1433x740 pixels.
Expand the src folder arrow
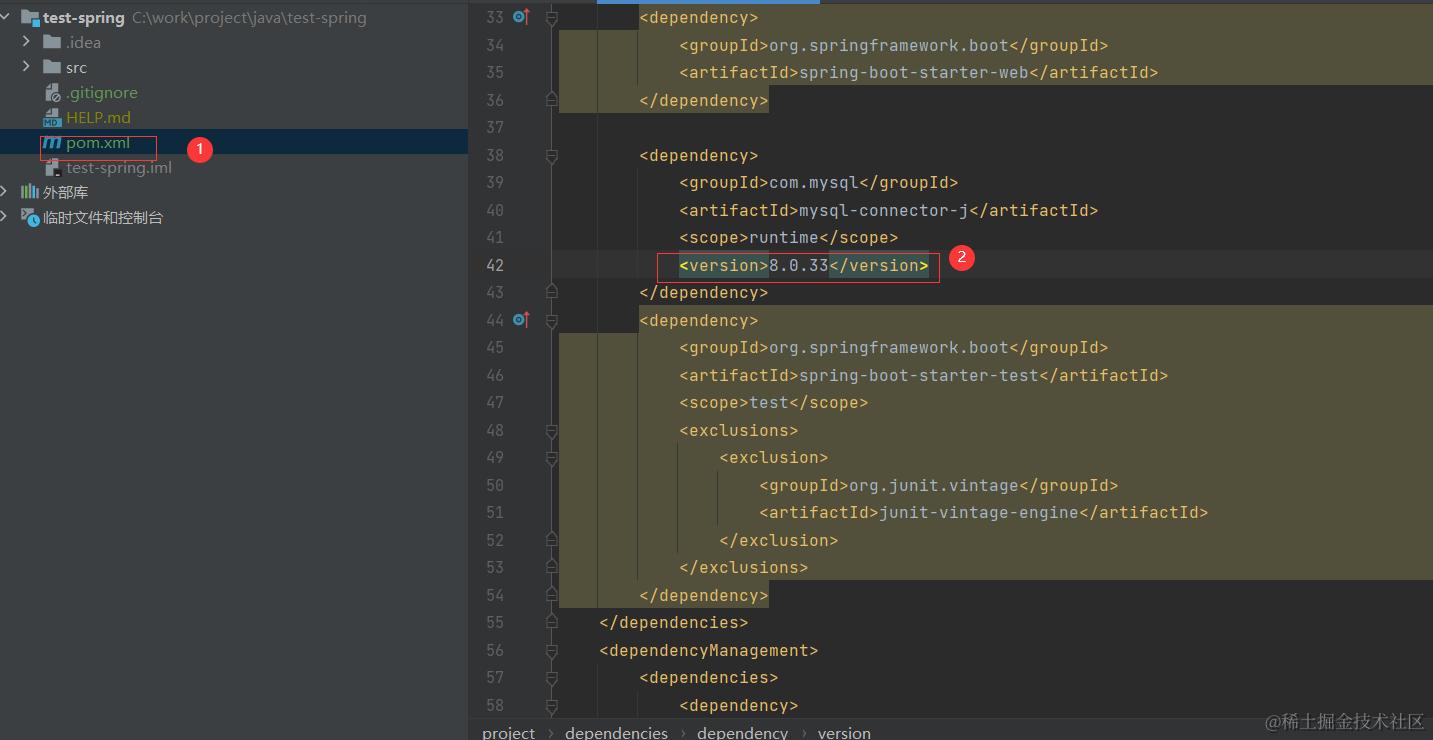click(x=27, y=67)
